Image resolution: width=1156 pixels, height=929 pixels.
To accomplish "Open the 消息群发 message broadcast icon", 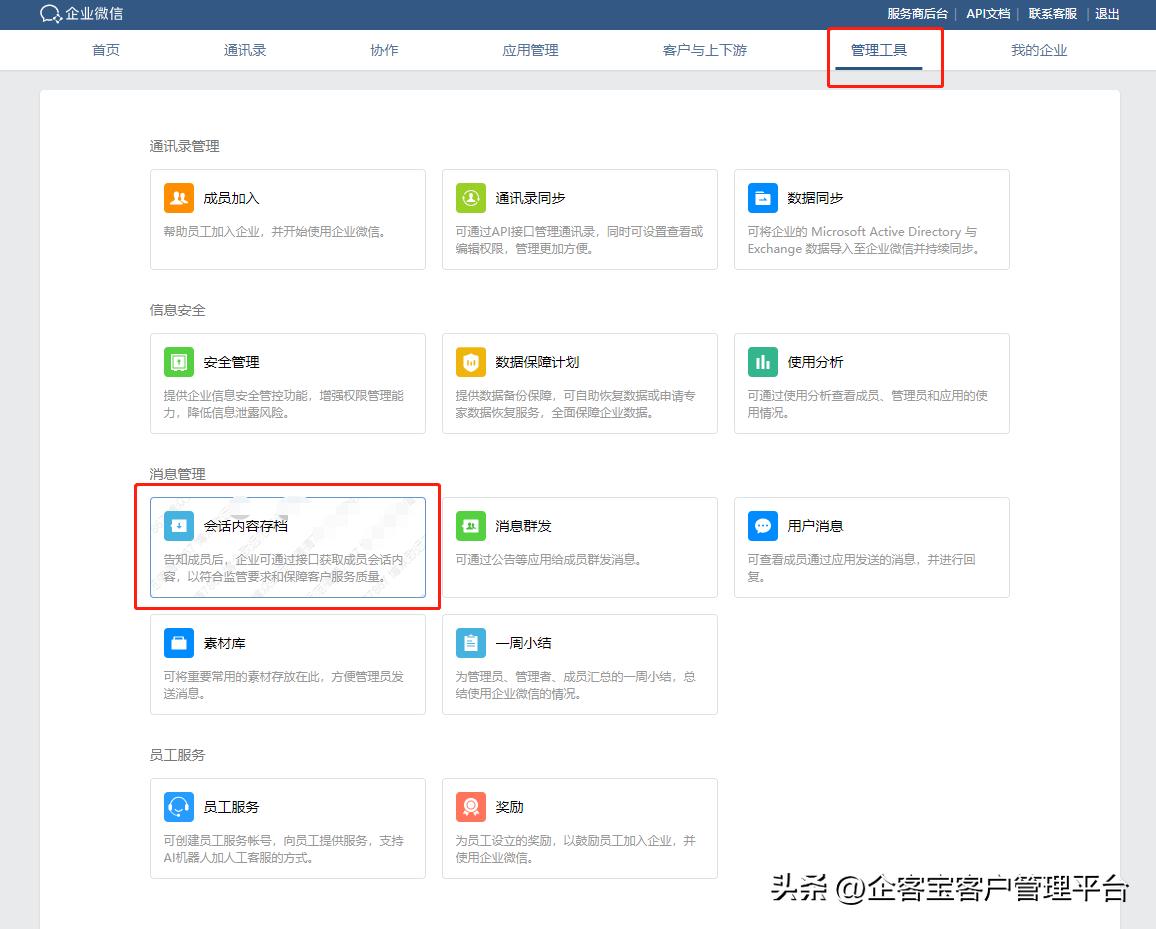I will point(470,525).
